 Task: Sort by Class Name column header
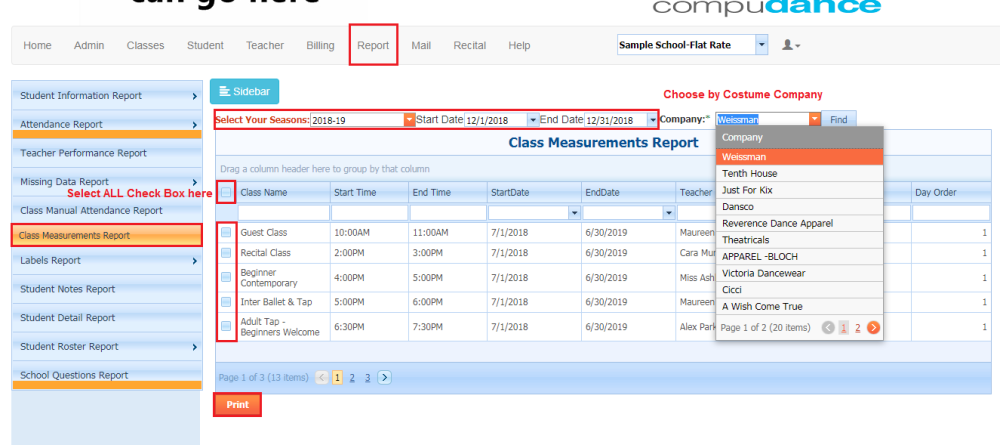pos(283,192)
